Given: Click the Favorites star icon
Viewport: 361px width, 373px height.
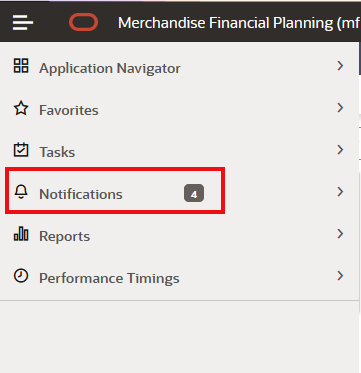Looking at the screenshot, I should (x=21, y=108).
